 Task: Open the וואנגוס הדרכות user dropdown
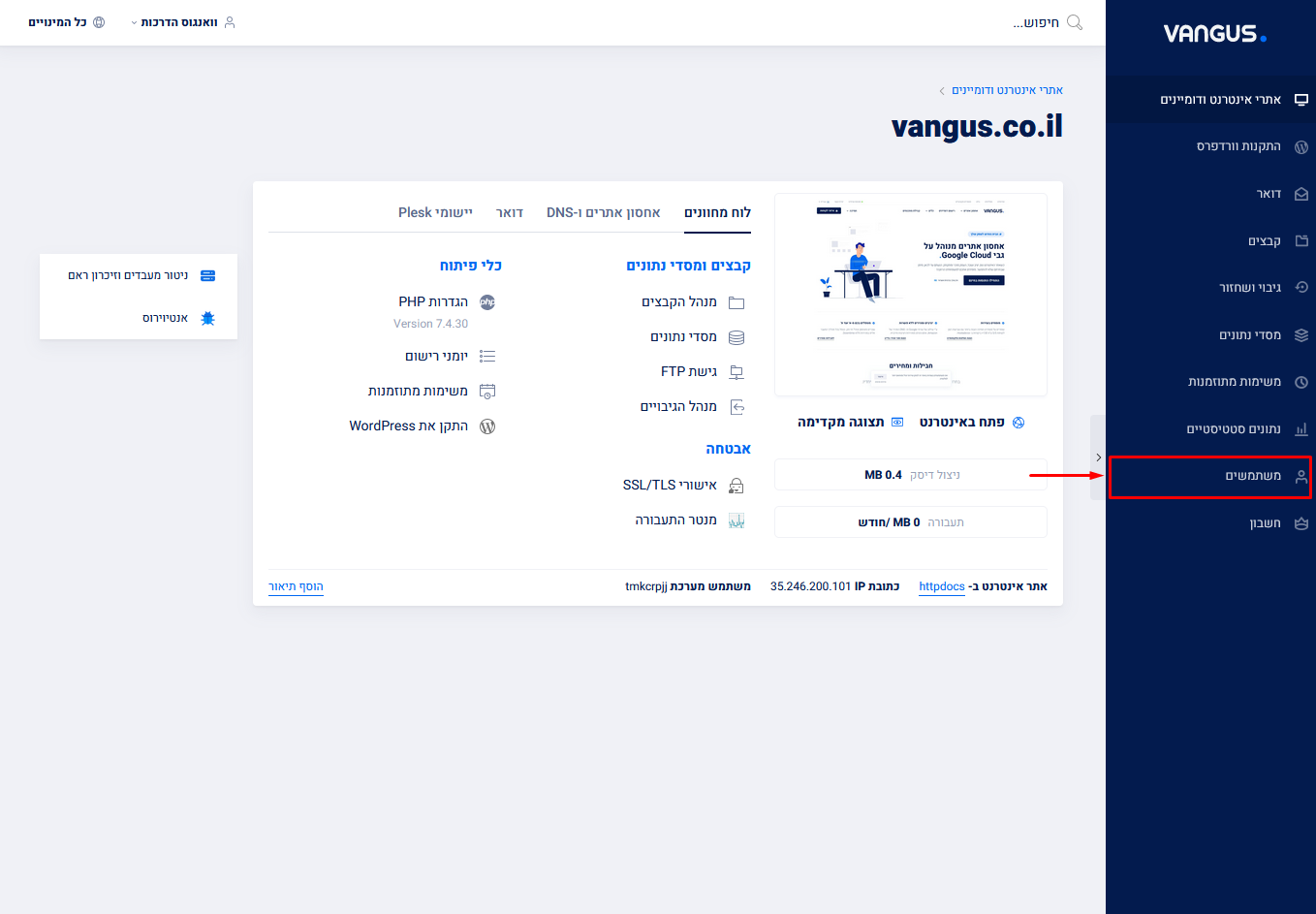(x=183, y=22)
